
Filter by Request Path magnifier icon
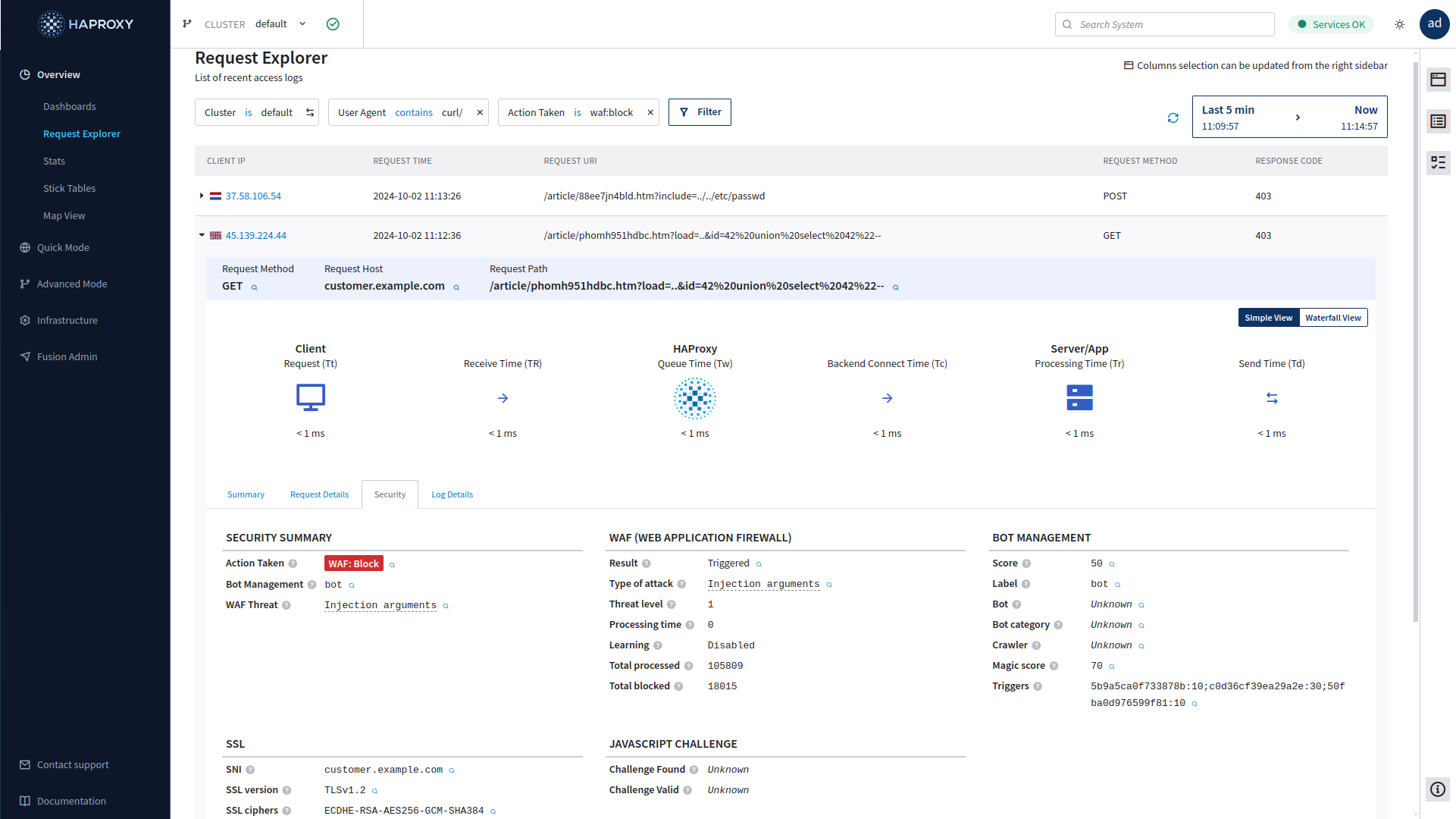[896, 287]
